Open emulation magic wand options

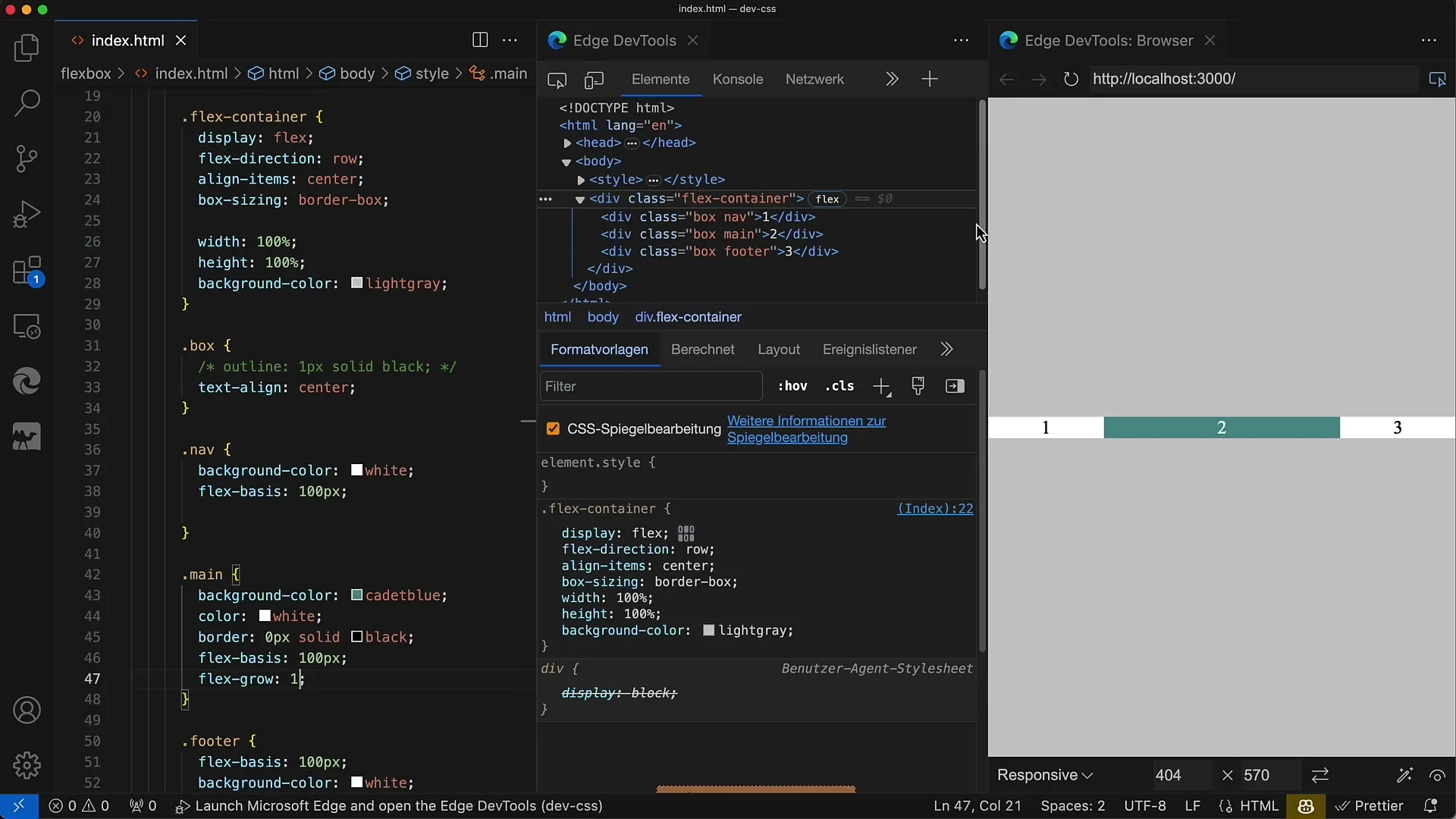1404,775
